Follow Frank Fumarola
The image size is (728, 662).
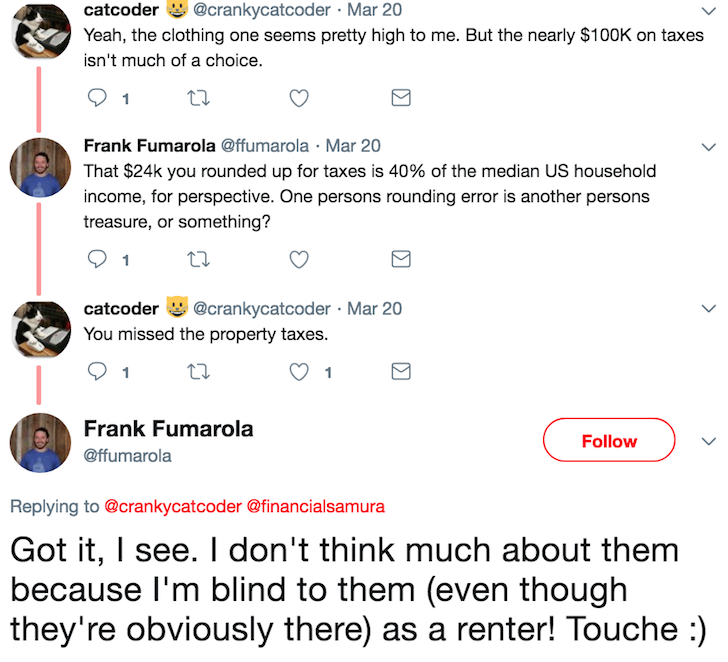(609, 440)
